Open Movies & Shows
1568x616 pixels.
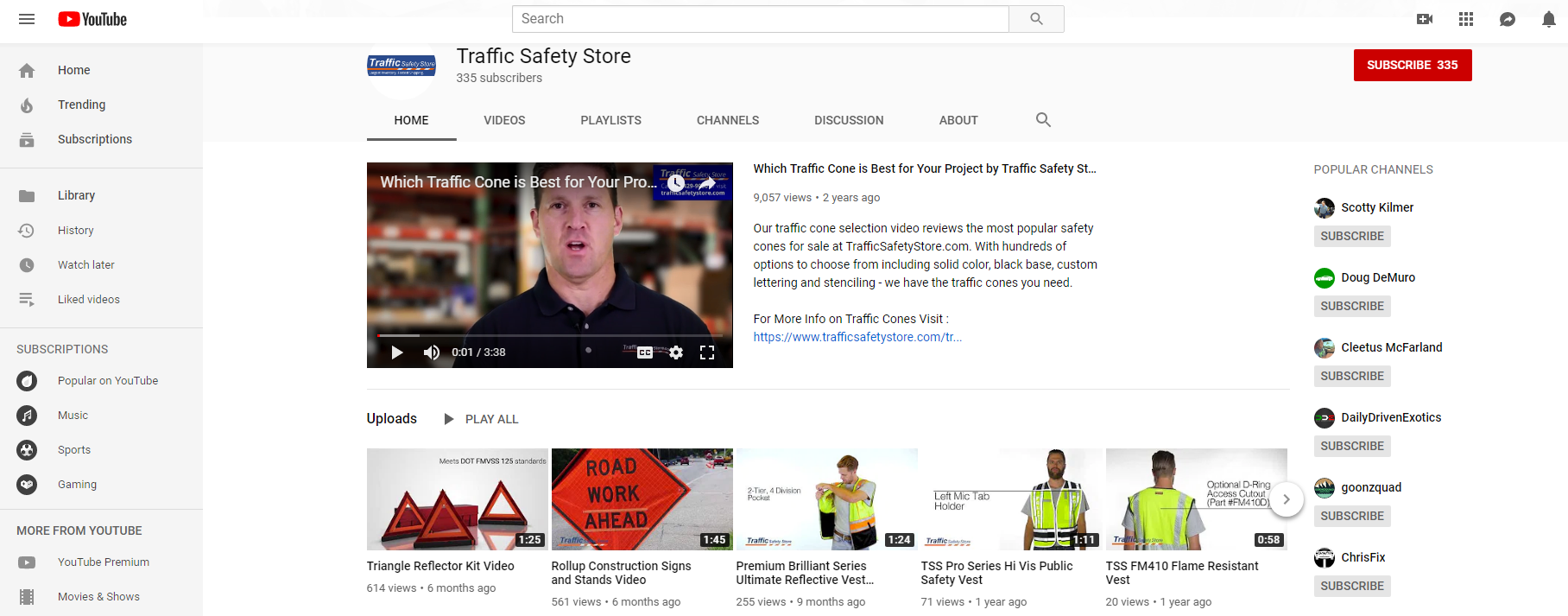101,596
